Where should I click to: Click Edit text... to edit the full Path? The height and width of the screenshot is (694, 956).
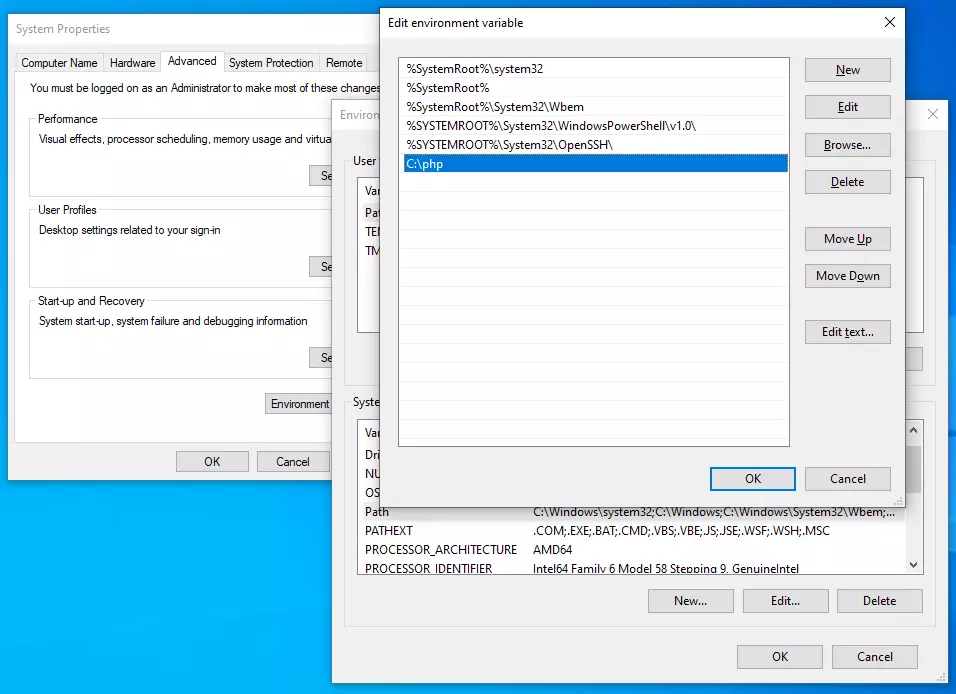847,331
